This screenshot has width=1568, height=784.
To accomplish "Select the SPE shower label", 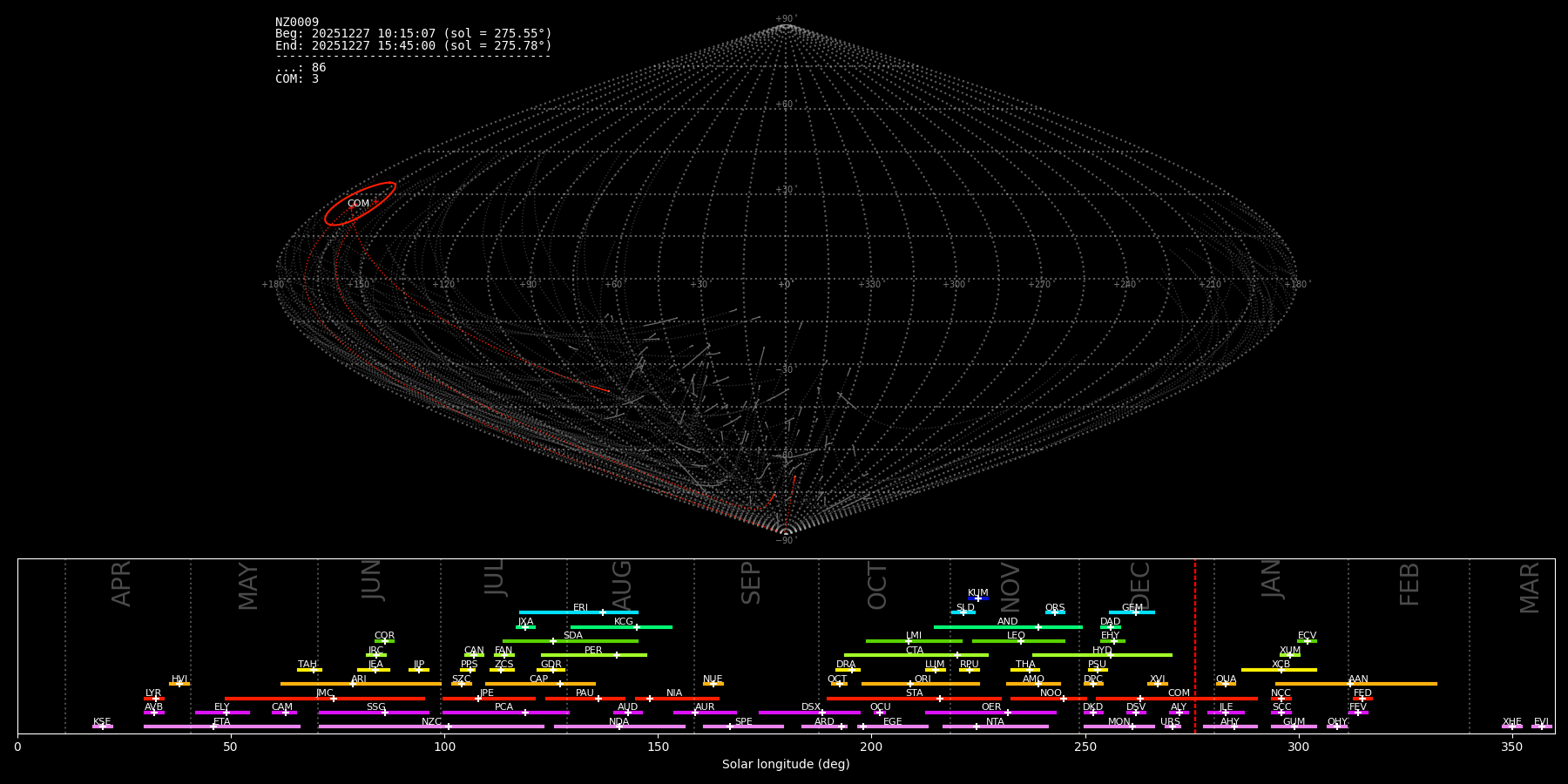I will coord(743,722).
